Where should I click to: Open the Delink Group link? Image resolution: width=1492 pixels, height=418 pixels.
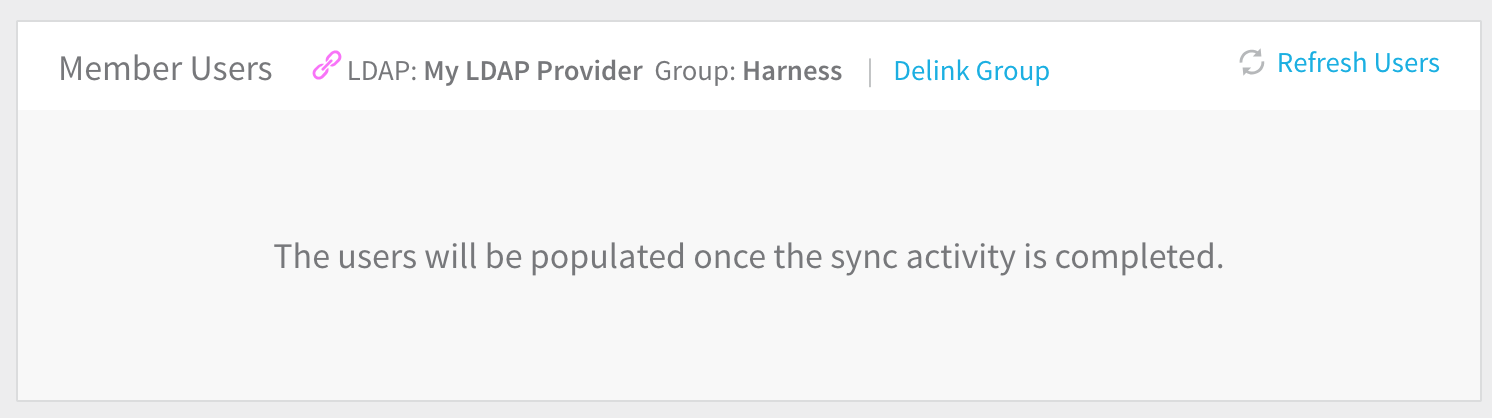[x=971, y=71]
